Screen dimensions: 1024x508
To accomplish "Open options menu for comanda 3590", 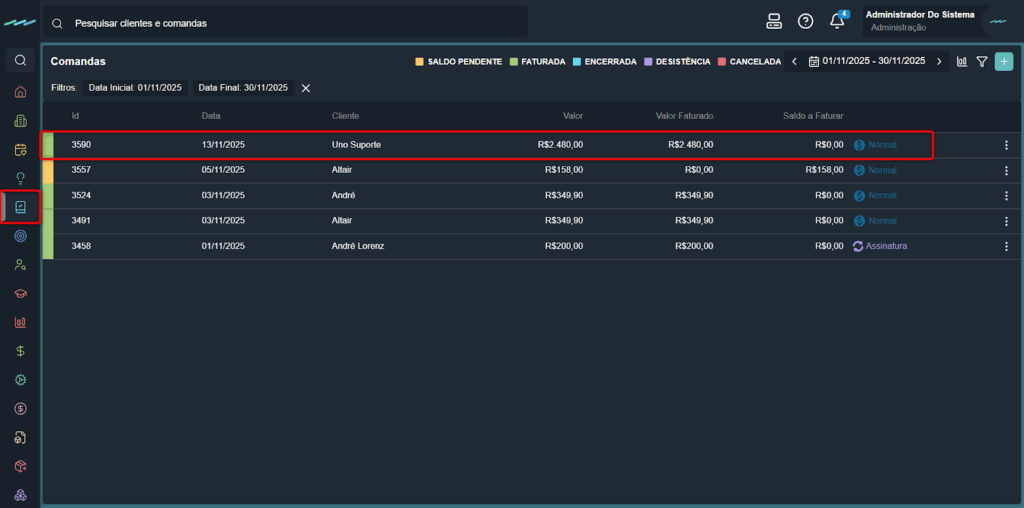I will (x=1006, y=145).
